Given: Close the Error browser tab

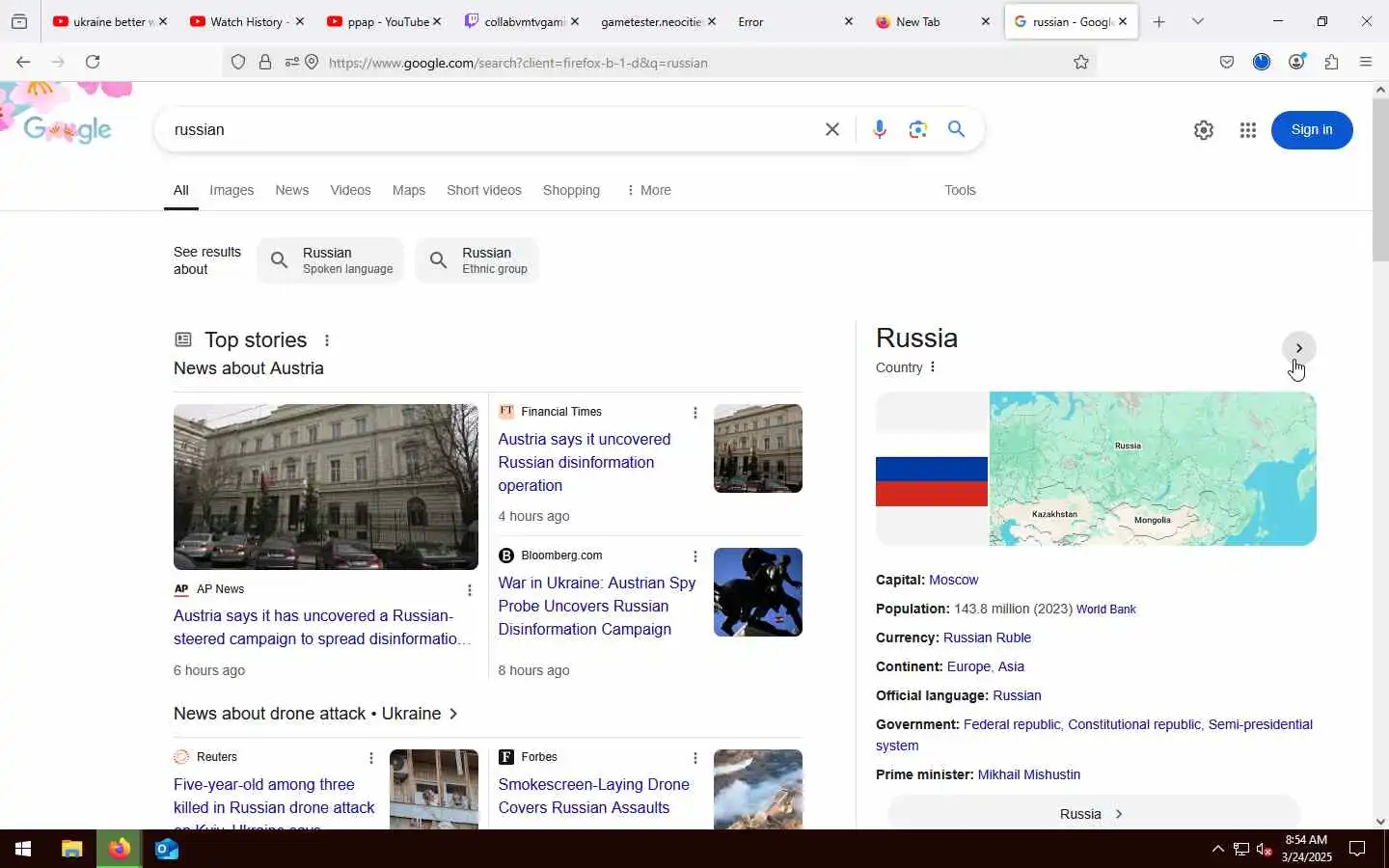Looking at the screenshot, I should (848, 21).
